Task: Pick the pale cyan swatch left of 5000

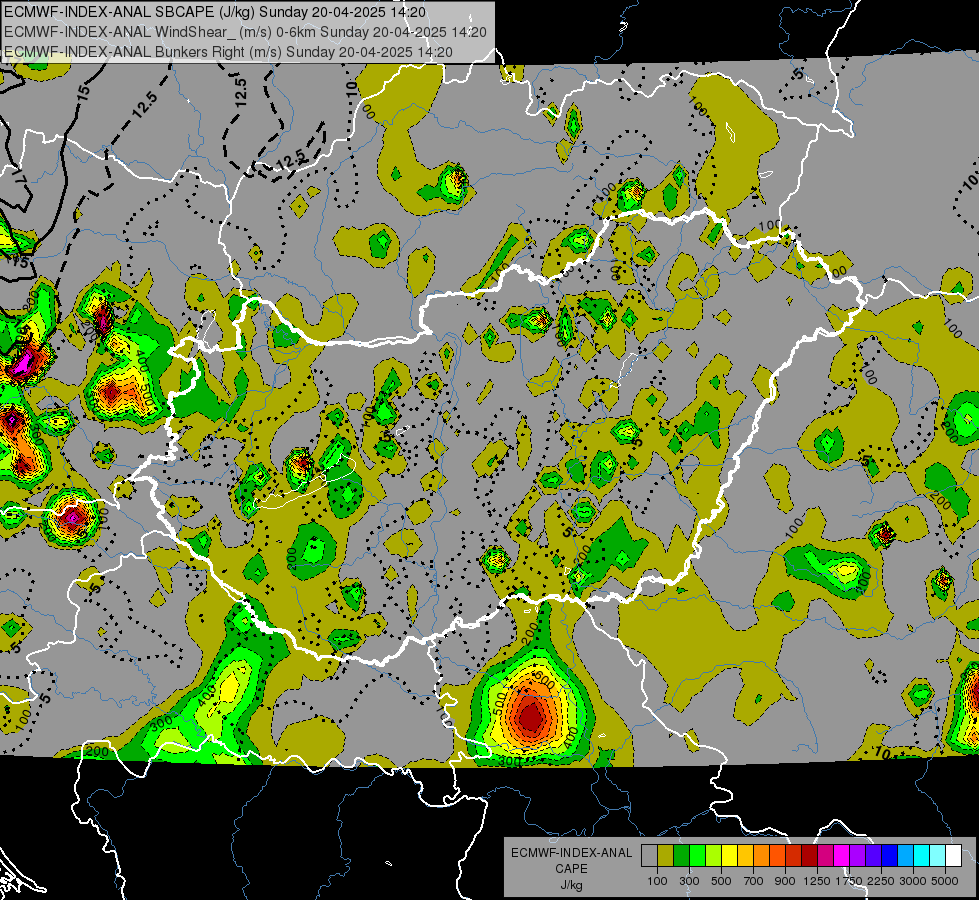Action: coord(938,855)
